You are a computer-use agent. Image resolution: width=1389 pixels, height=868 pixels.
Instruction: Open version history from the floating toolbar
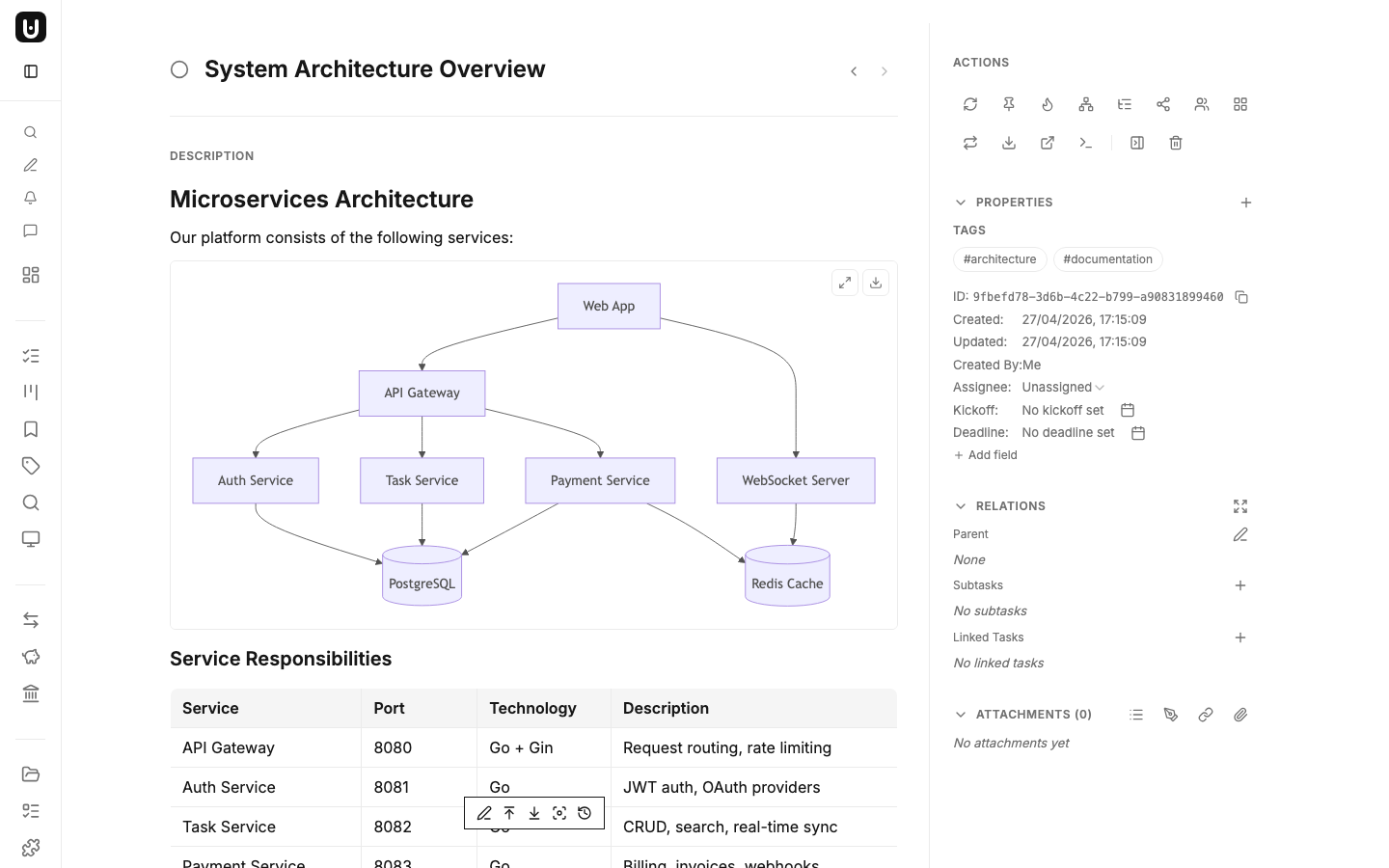point(585,813)
